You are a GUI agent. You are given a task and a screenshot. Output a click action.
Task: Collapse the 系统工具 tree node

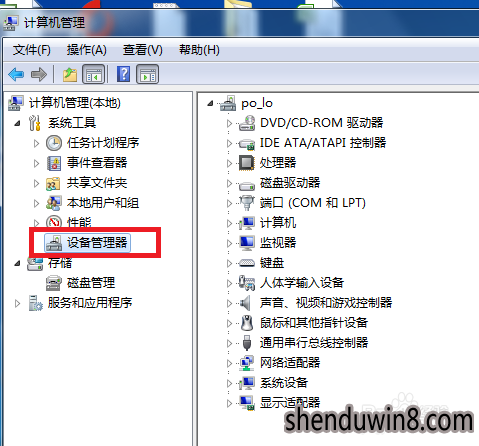pos(17,124)
